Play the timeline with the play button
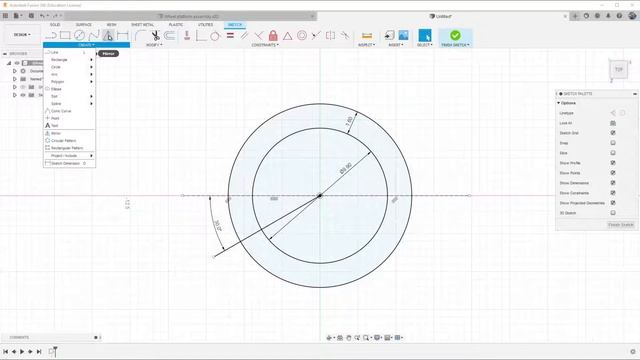640x360 pixels. [x=22, y=351]
